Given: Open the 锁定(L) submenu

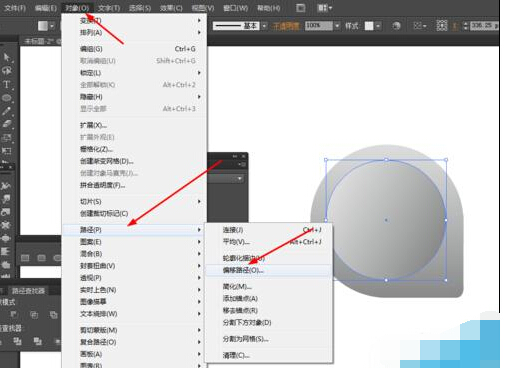Looking at the screenshot, I should (134, 73).
